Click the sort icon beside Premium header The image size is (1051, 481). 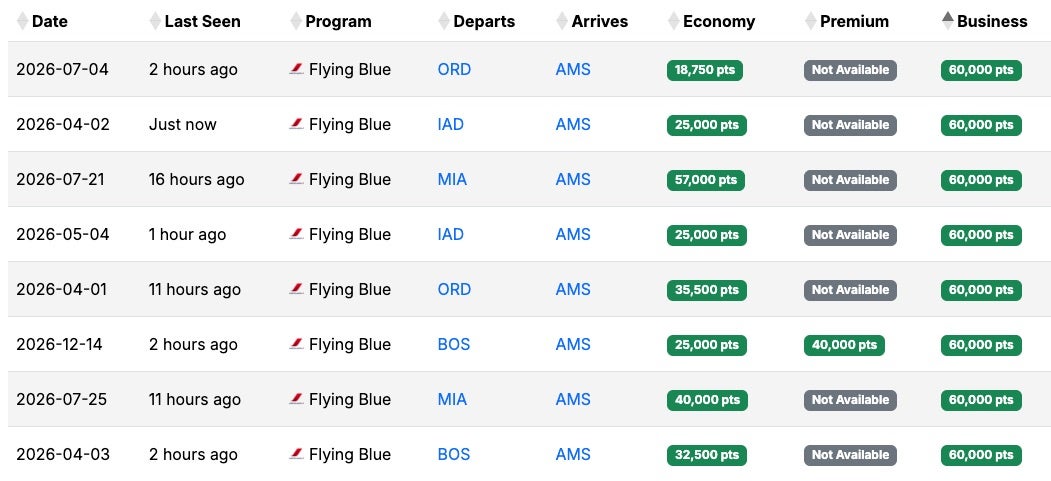pyautogui.click(x=810, y=21)
